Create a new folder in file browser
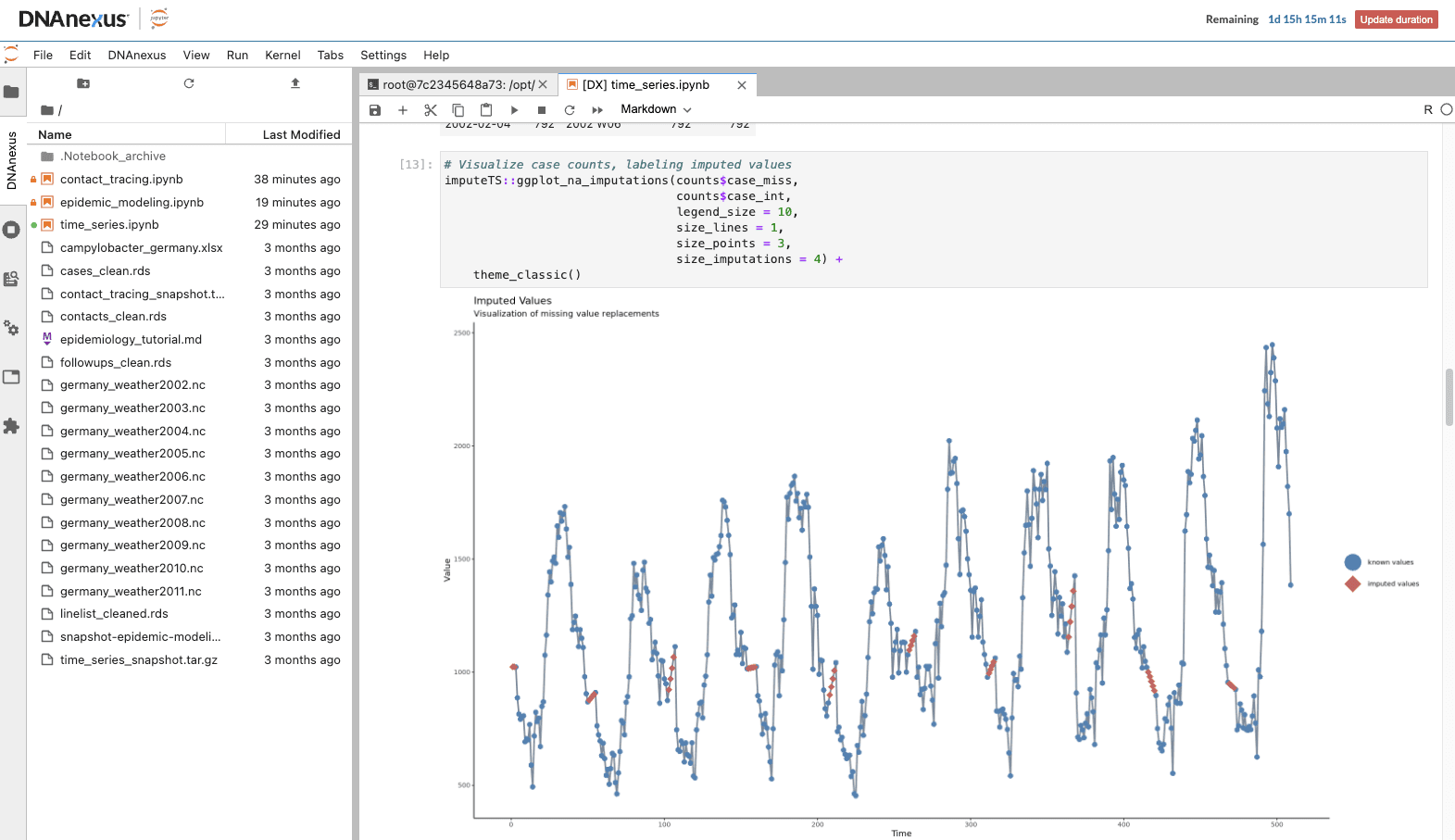The width and height of the screenshot is (1455, 840). (83, 83)
